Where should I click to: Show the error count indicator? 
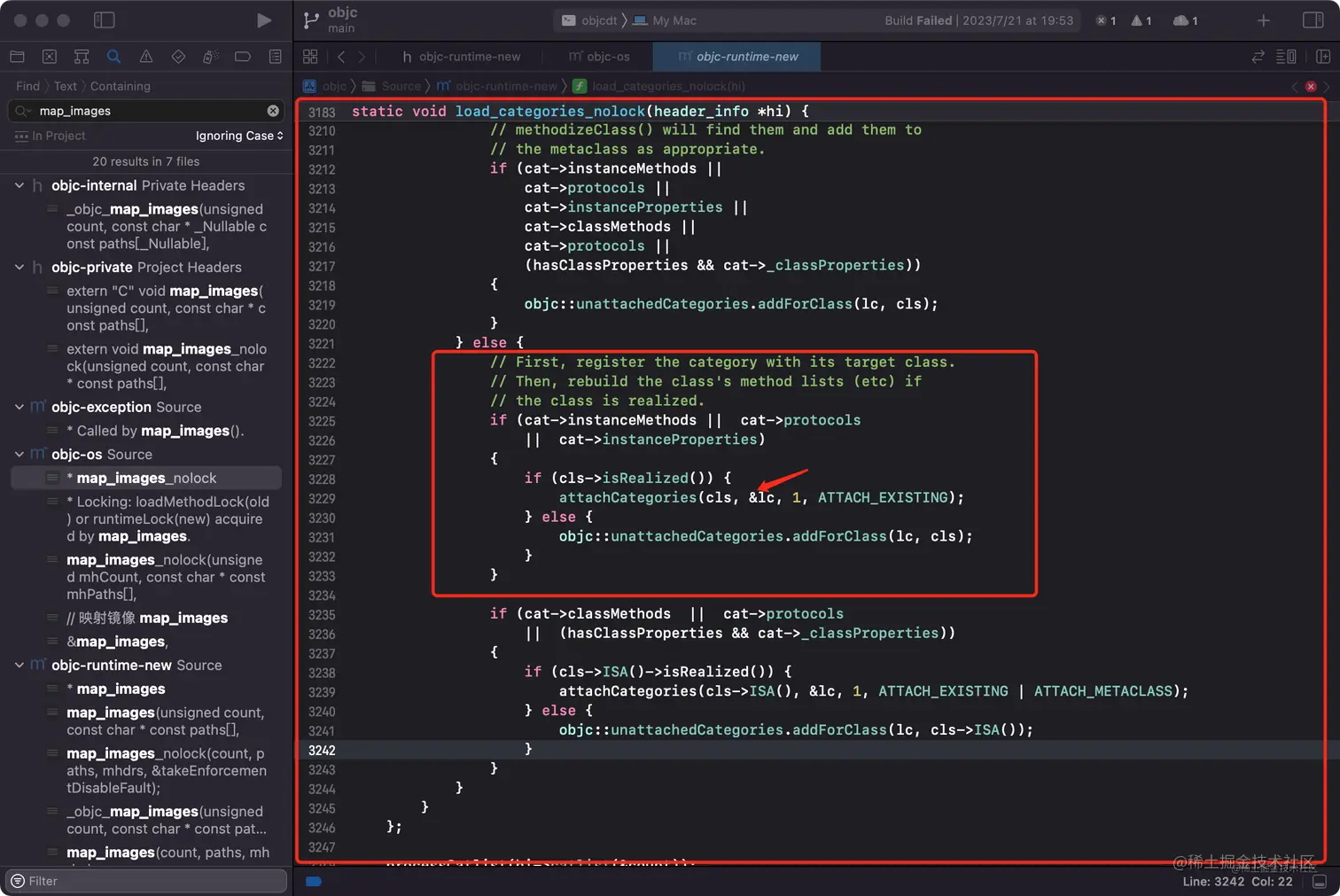1105,20
